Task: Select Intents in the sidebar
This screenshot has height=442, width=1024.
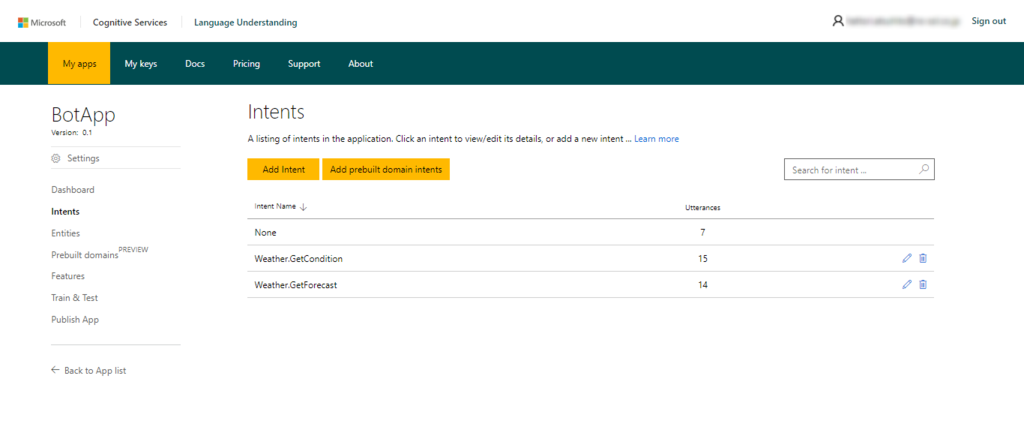Action: tap(65, 211)
